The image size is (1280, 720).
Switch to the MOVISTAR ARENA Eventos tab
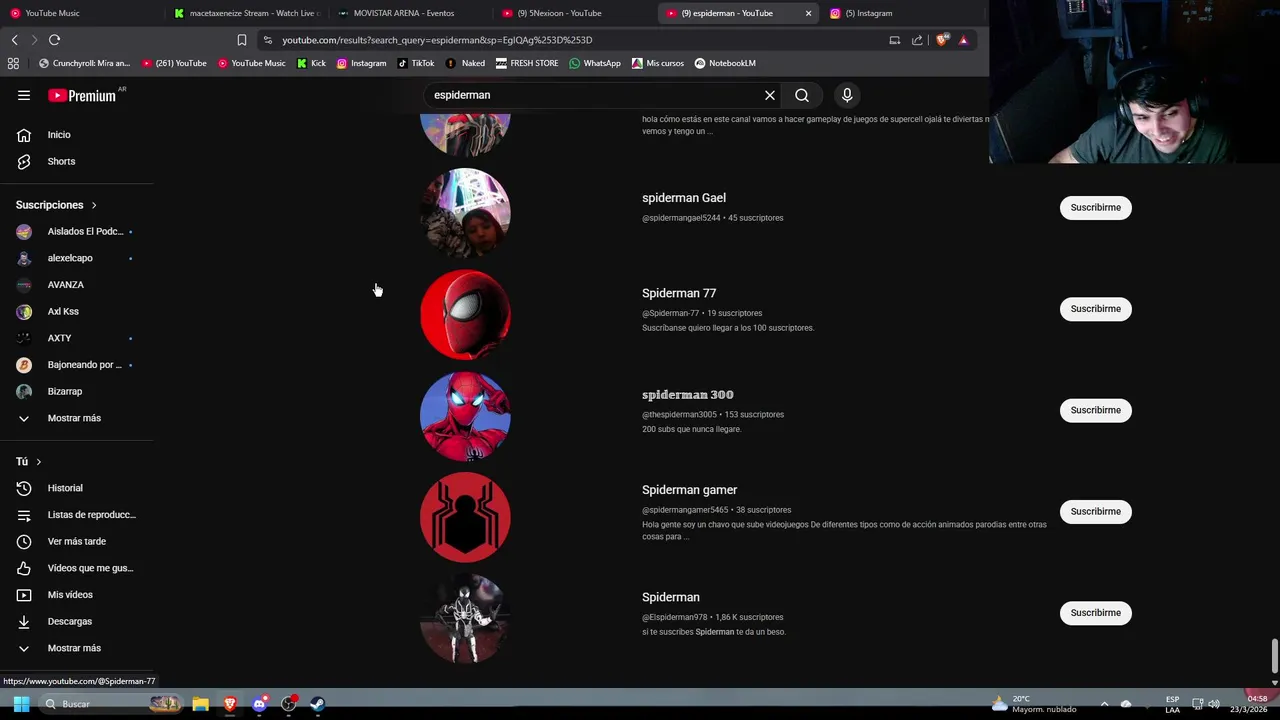[x=410, y=13]
